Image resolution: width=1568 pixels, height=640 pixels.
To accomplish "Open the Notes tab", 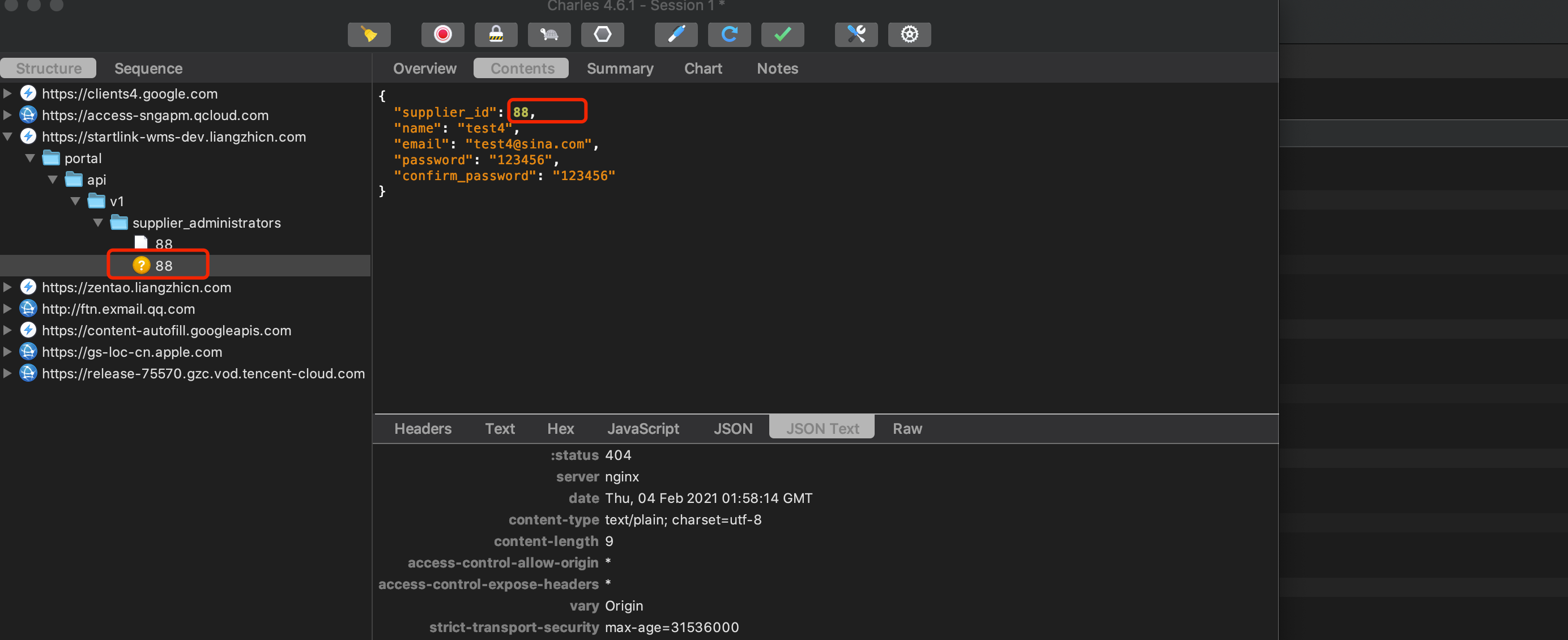I will pos(777,68).
